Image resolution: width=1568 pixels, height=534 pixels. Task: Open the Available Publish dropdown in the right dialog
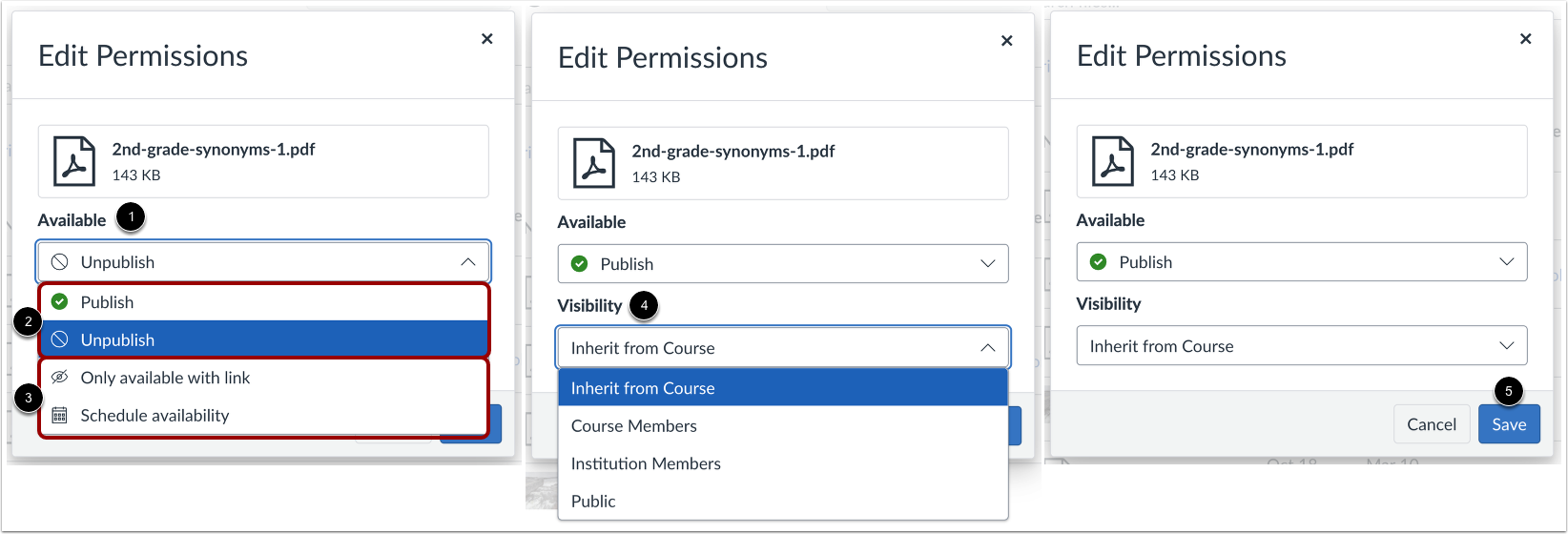click(x=1301, y=262)
